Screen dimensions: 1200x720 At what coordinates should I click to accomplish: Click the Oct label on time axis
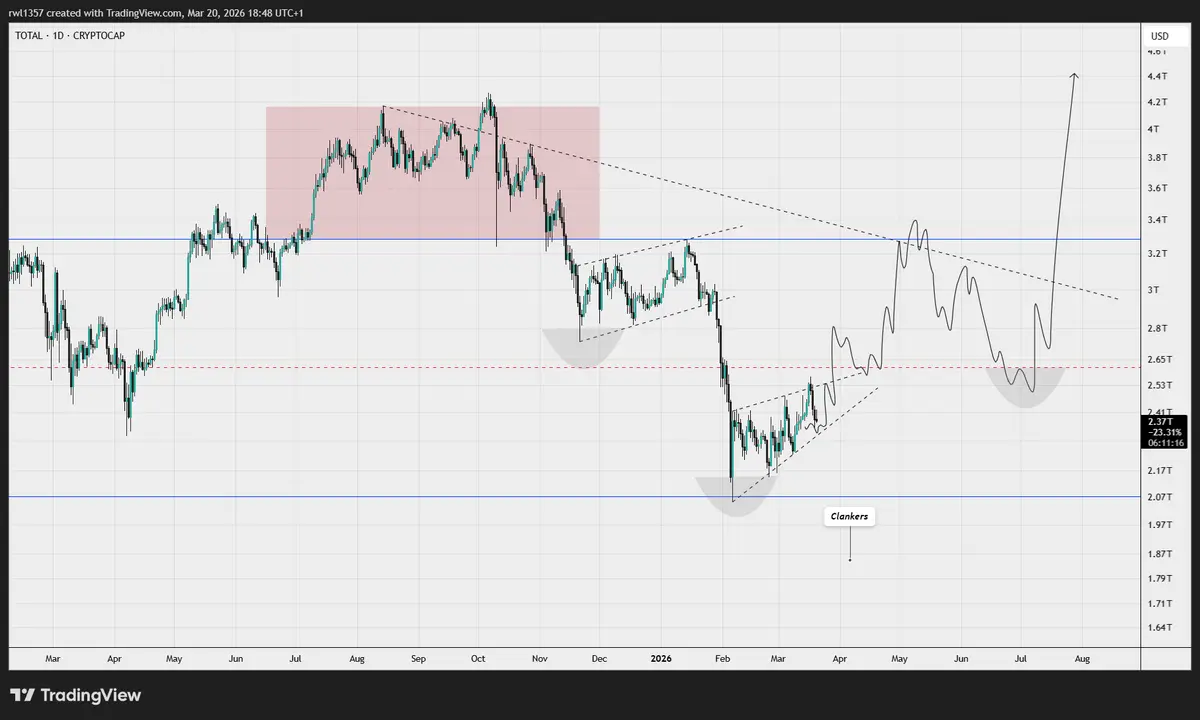[x=478, y=659]
